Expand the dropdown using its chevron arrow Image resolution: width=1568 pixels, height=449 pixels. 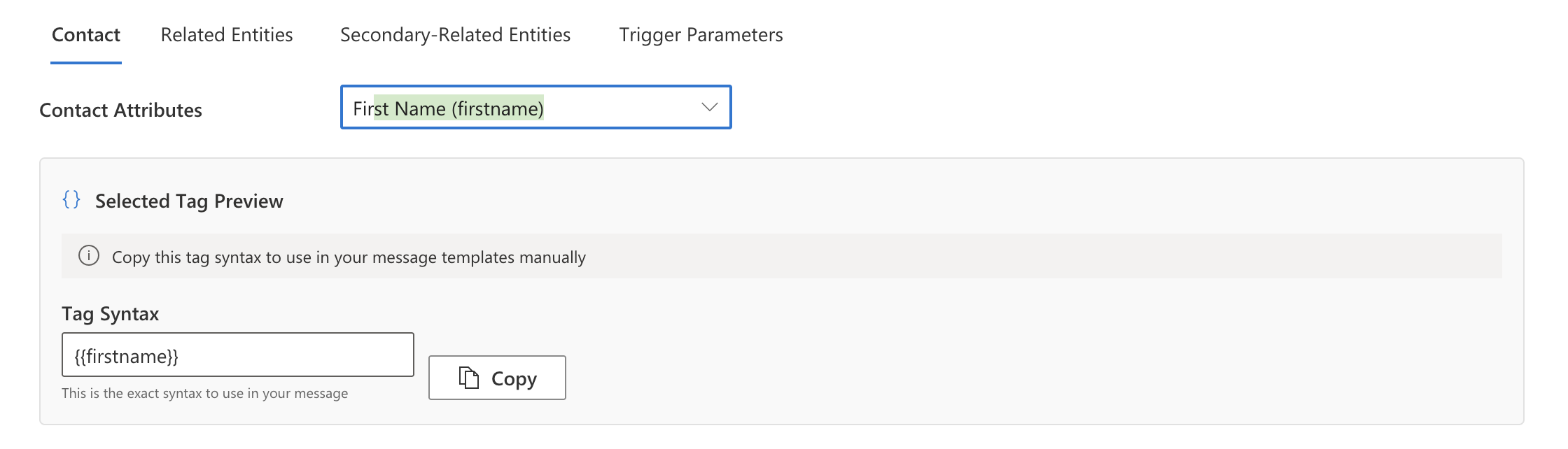[709, 107]
